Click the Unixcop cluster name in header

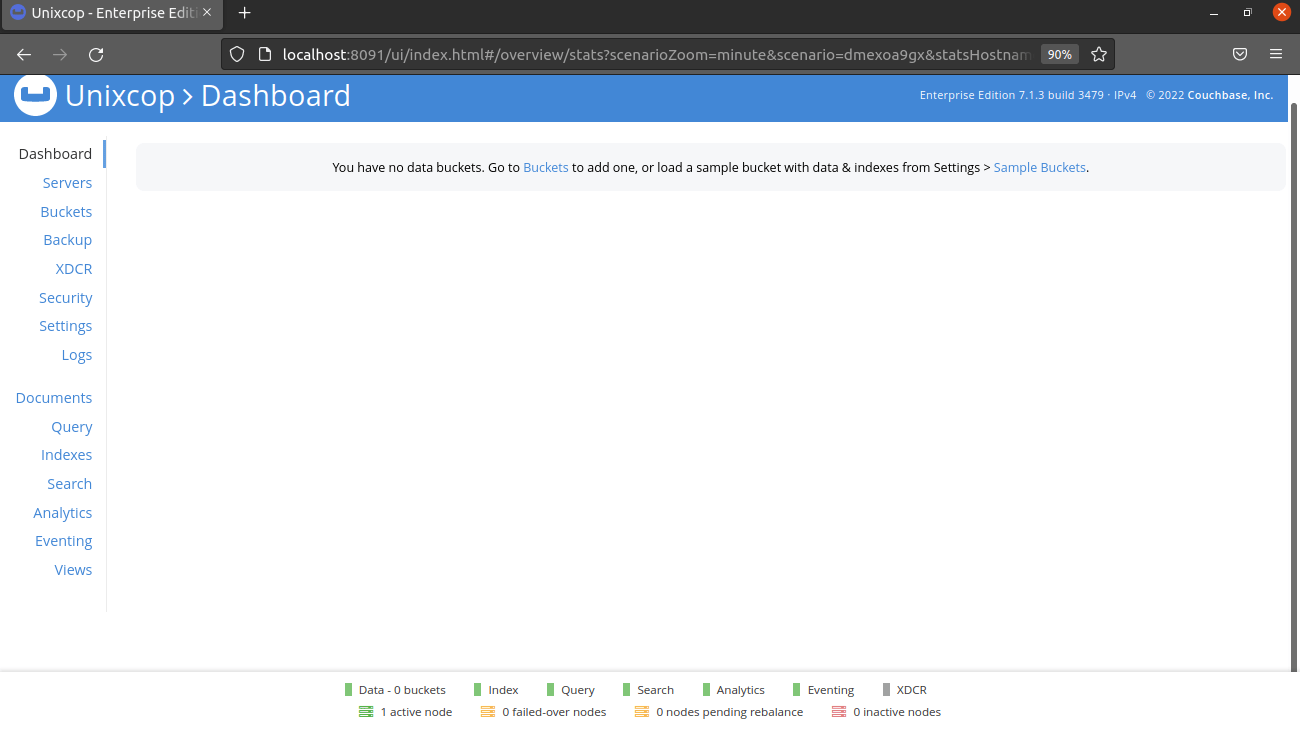120,96
